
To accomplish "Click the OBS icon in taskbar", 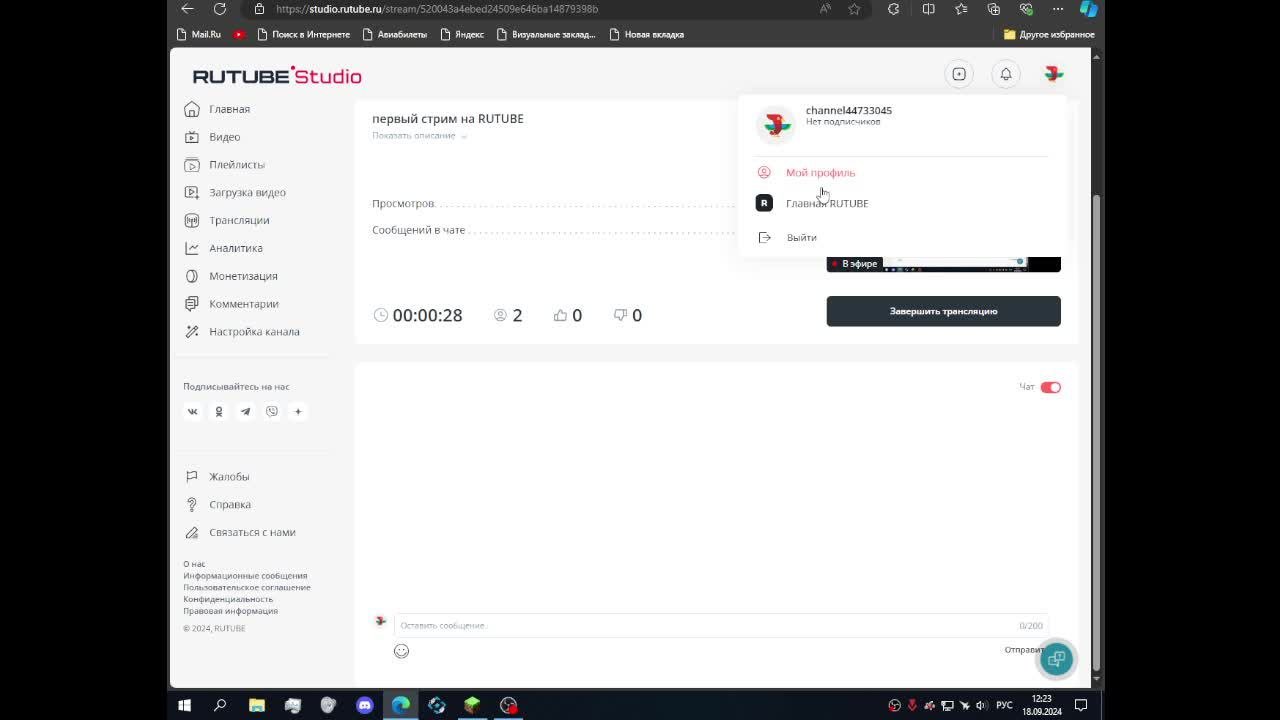I will tap(508, 705).
